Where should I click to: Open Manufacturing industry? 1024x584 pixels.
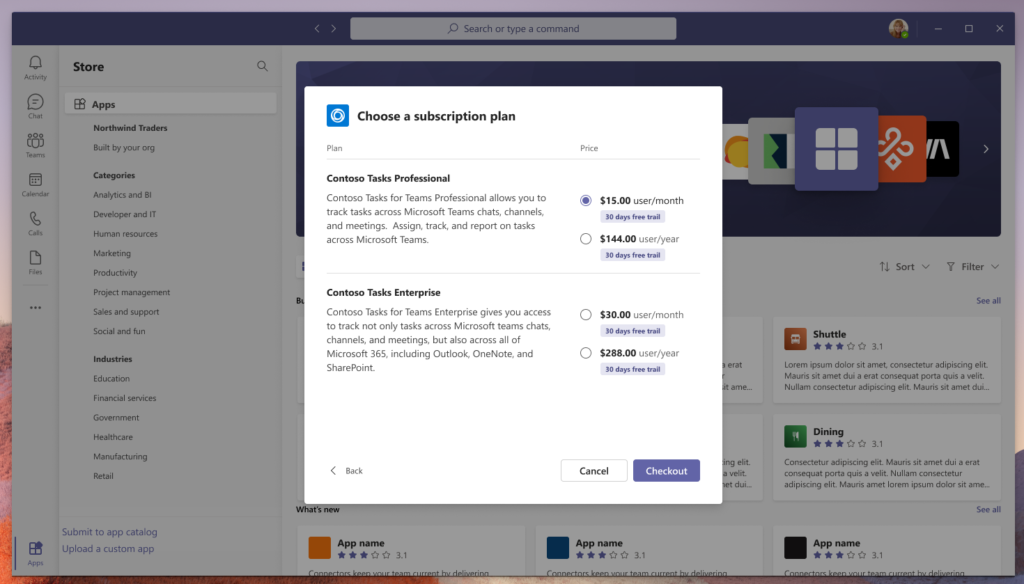coord(120,457)
